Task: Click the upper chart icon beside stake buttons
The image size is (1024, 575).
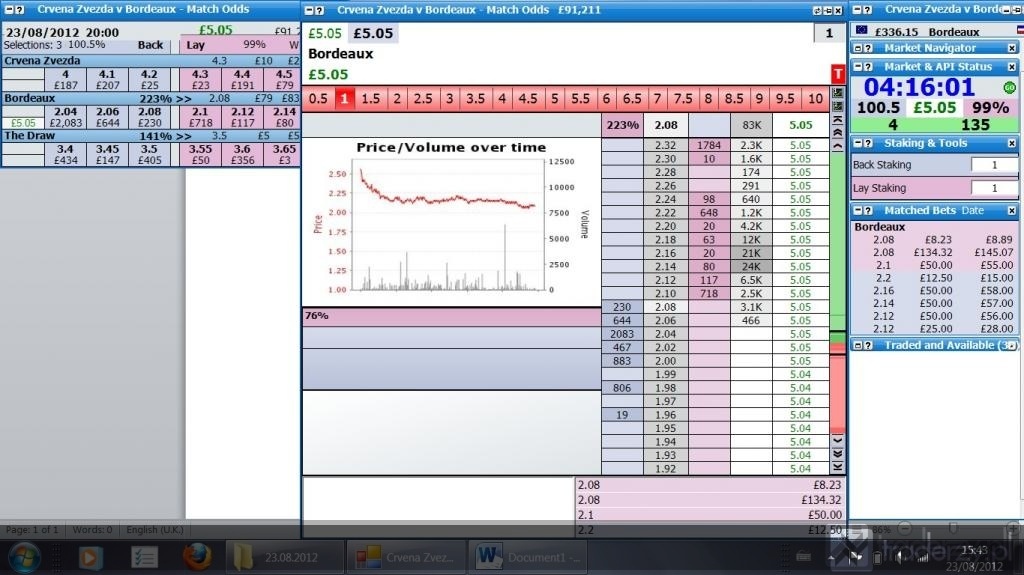Action: (838, 93)
